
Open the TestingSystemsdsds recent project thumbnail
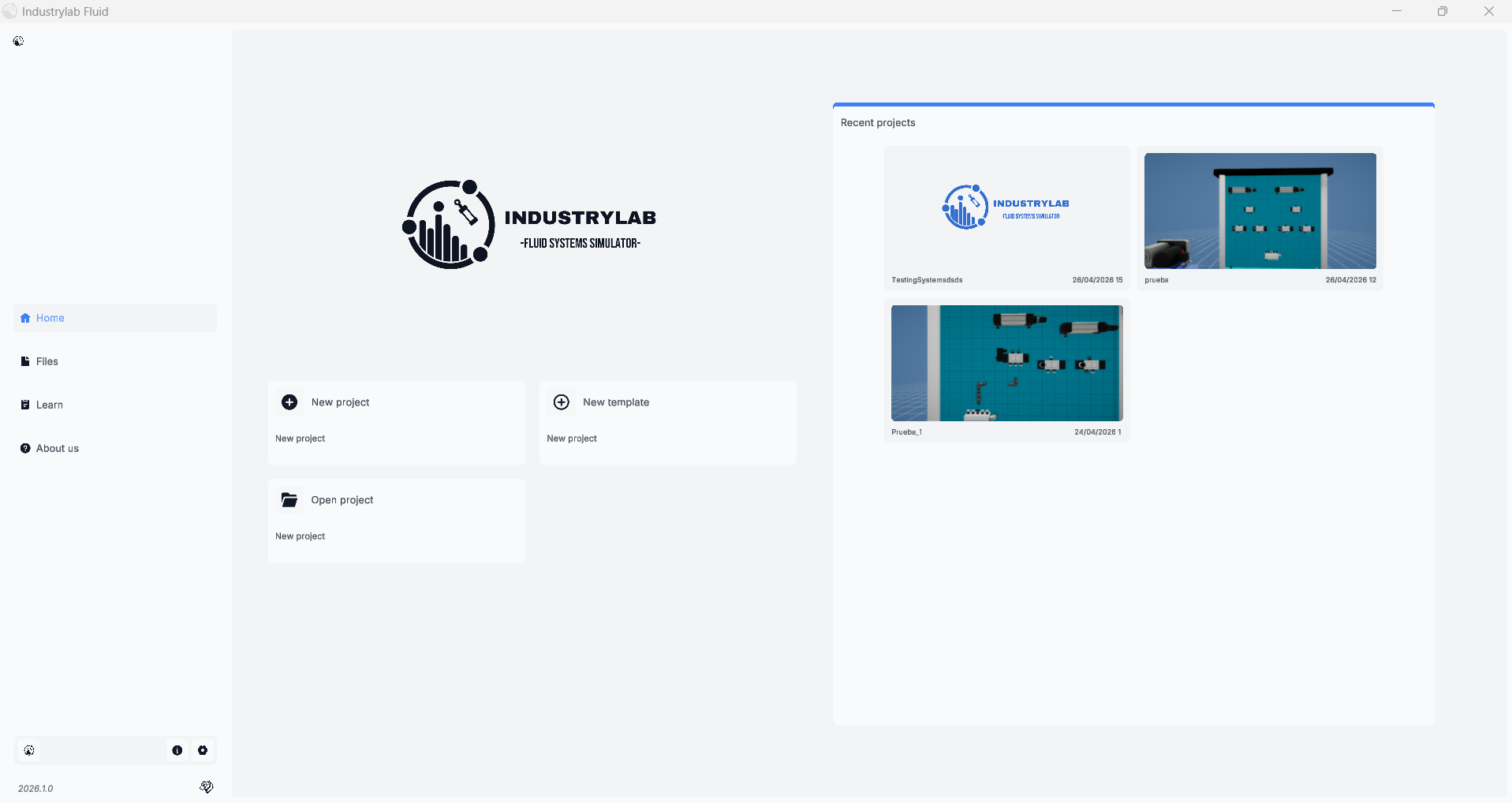pos(1007,211)
